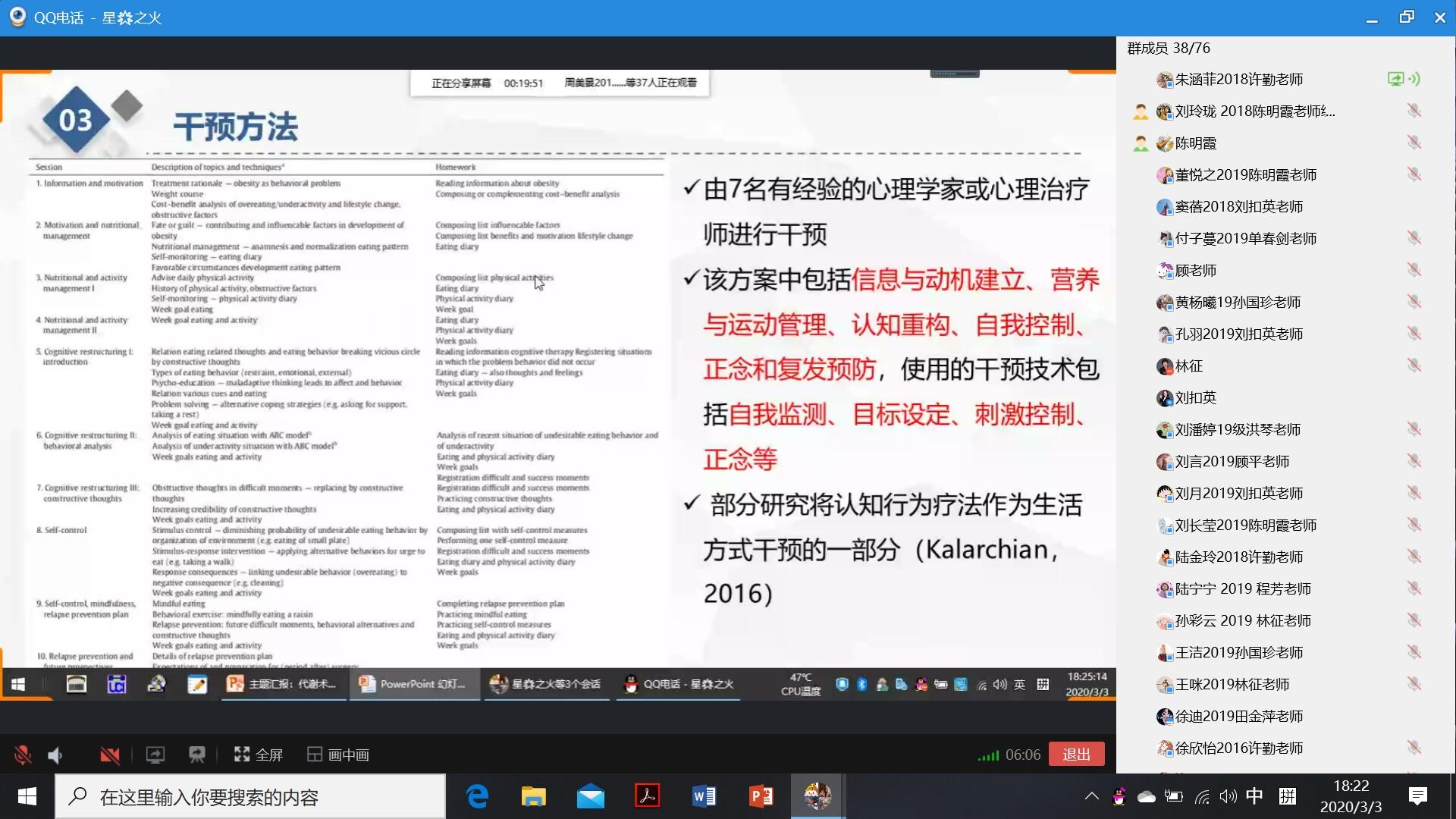Open the notification action center icon
Viewport: 1456px width, 819px height.
1417,796
